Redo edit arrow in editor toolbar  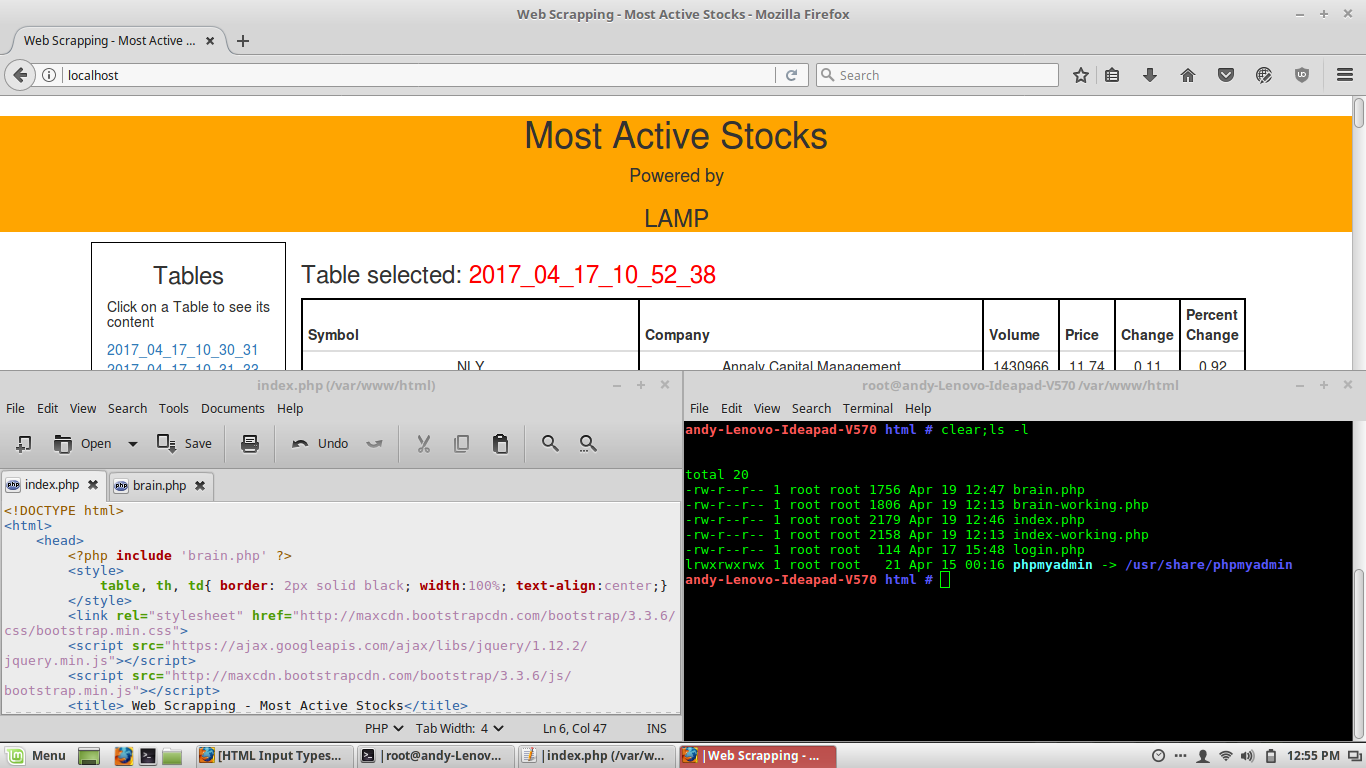(374, 443)
